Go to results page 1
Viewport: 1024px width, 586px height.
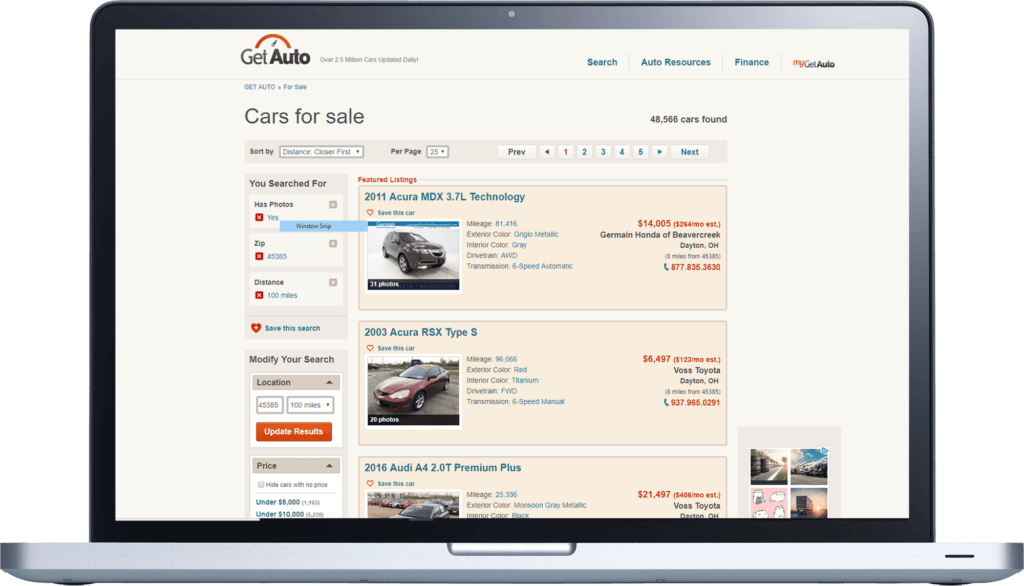[566, 152]
